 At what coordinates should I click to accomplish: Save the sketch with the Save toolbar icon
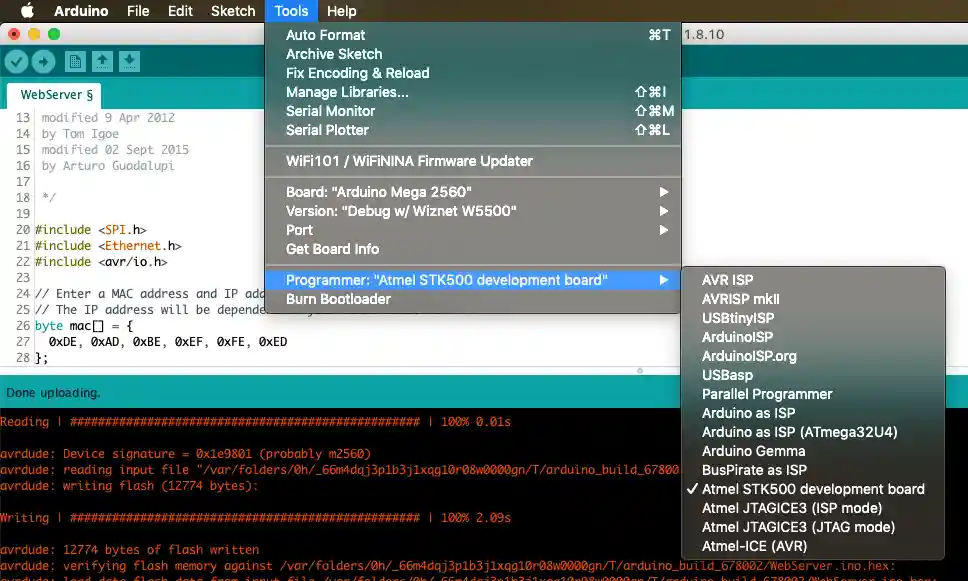129,61
